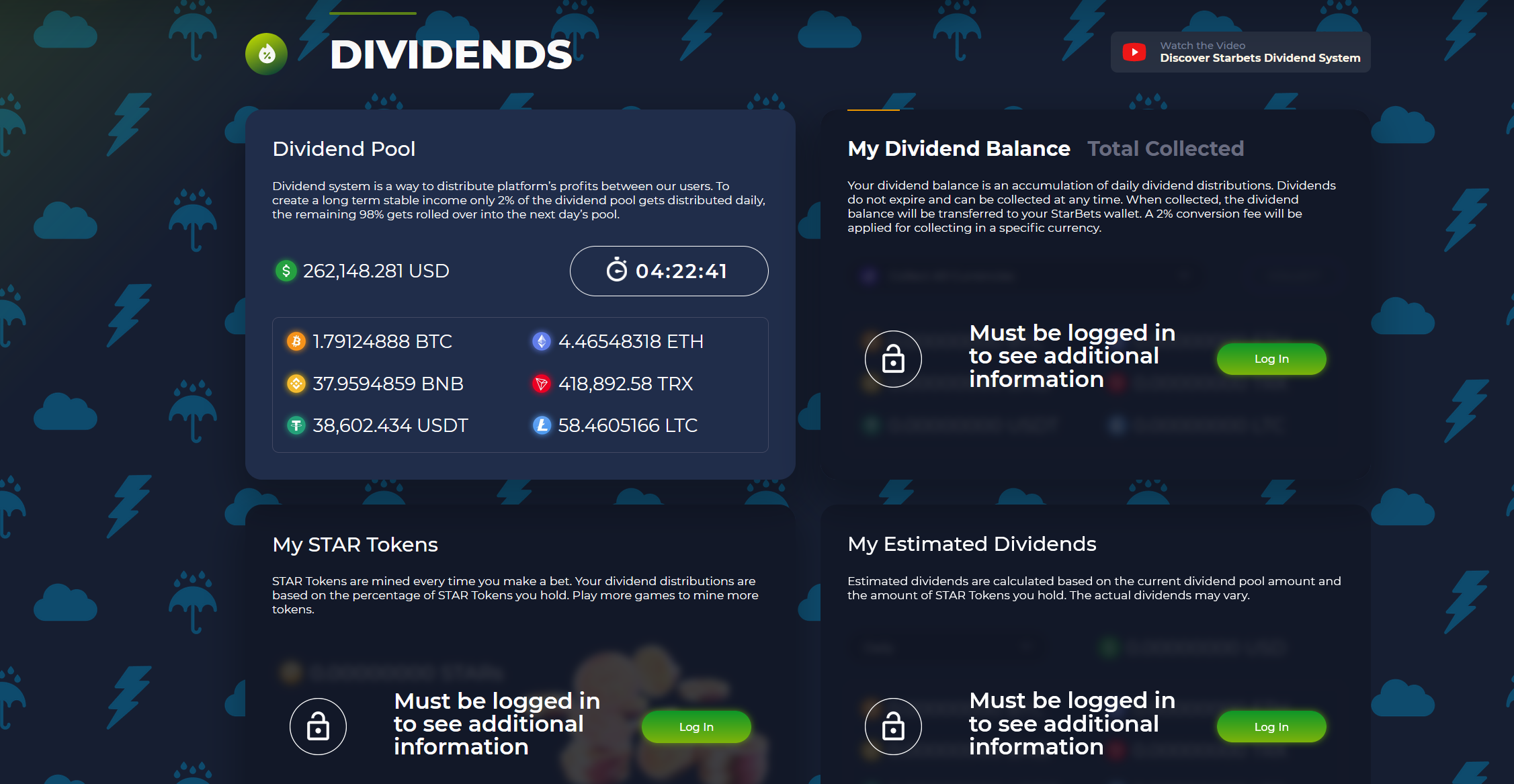This screenshot has width=1514, height=784.
Task: Click the DIVIDENDS page title
Action: point(451,54)
